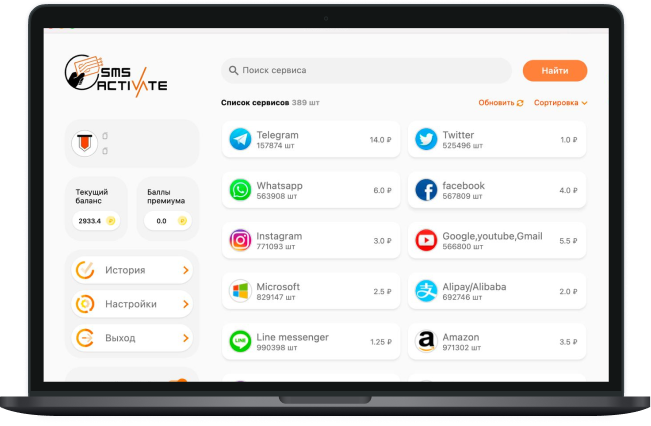Select the Microsoft logo icon
The image size is (651, 426).
240,291
